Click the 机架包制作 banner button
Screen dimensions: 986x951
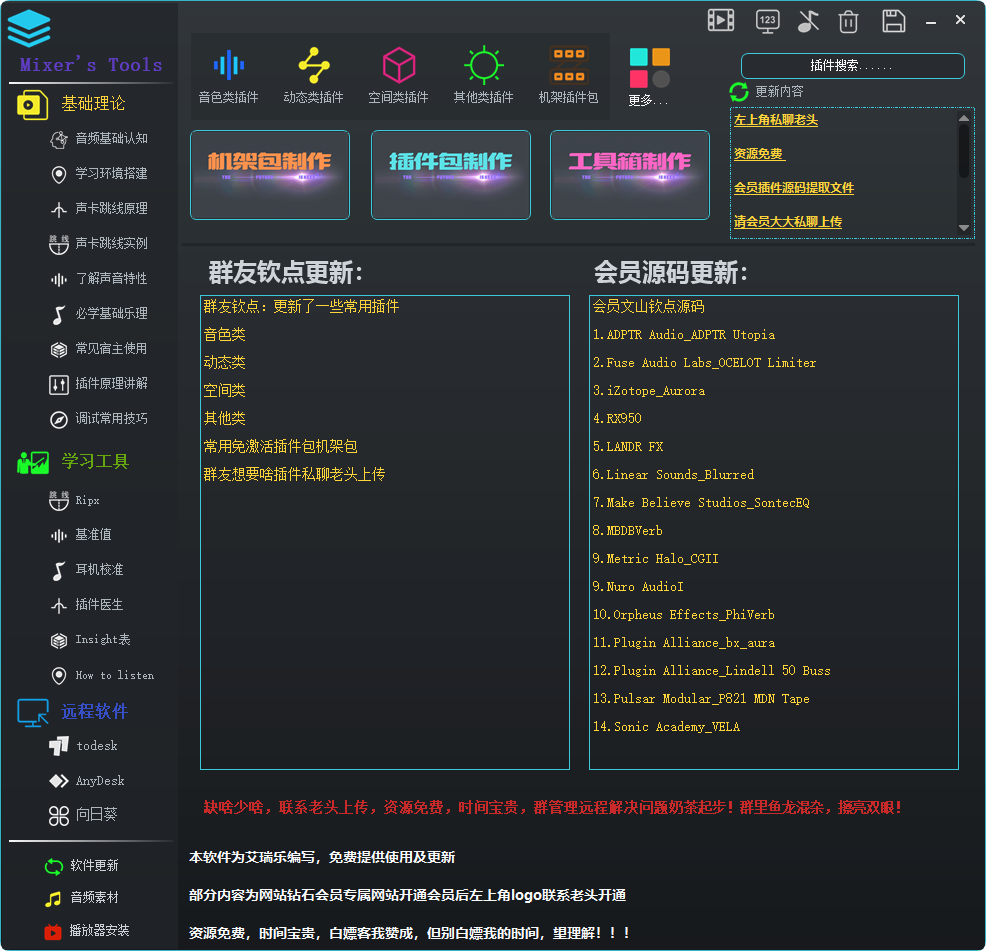pyautogui.click(x=270, y=175)
